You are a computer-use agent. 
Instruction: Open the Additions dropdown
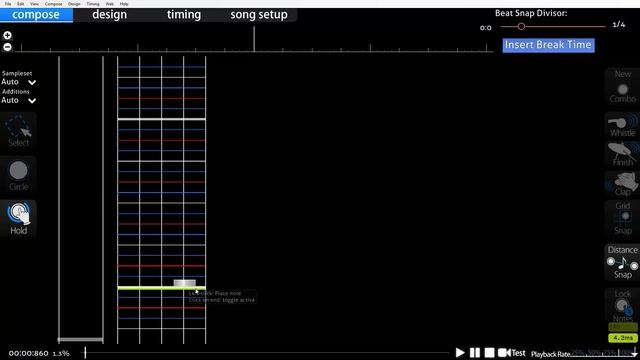[x=18, y=100]
